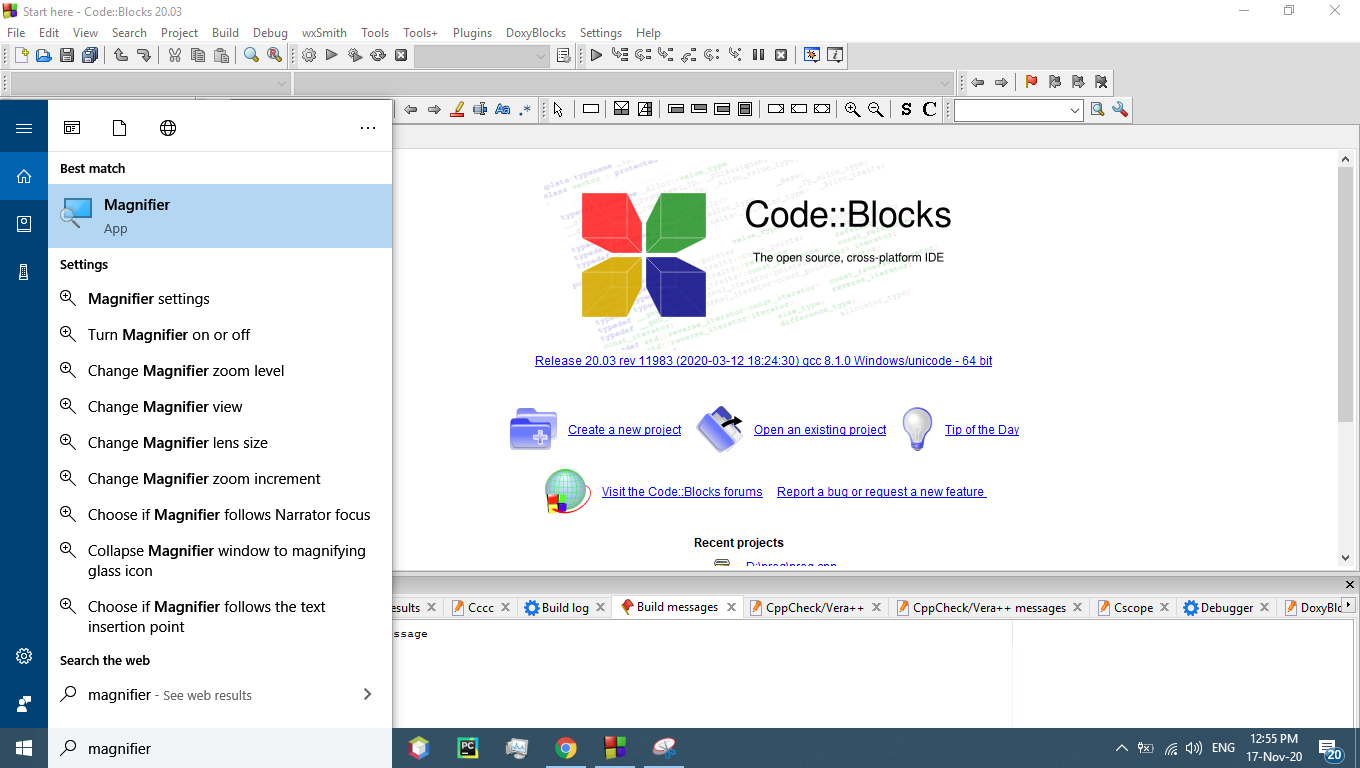Viewport: 1360px width, 768px height.
Task: Click the Save all files icon
Action: (90, 55)
